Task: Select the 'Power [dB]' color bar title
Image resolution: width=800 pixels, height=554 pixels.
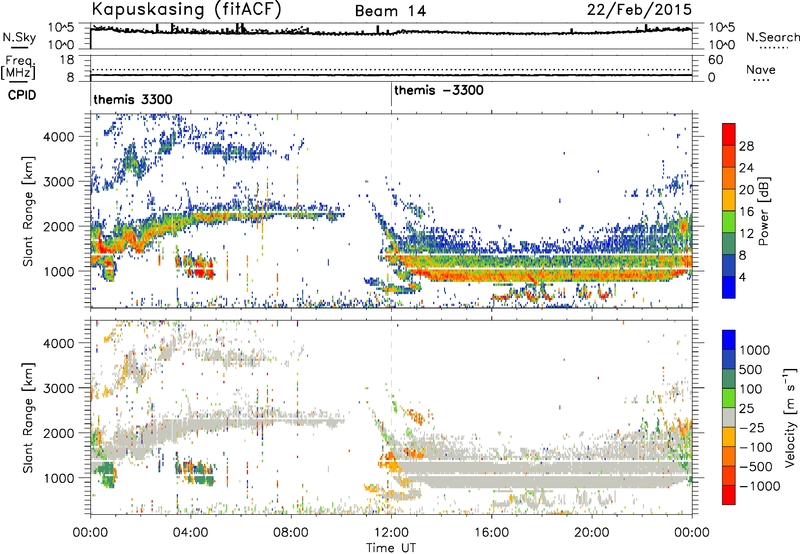Action: pos(763,211)
